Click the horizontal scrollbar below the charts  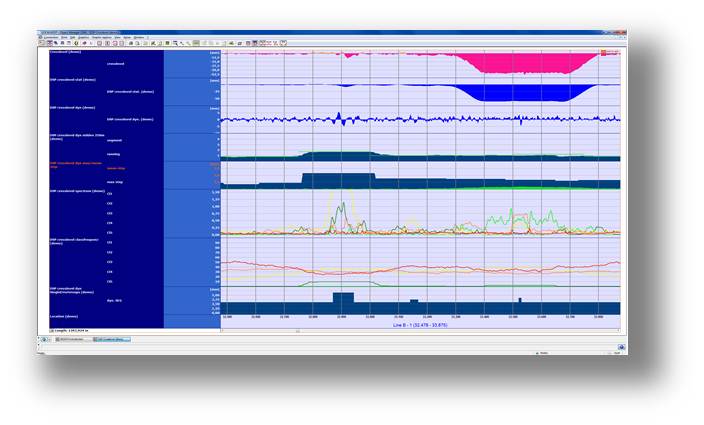[419, 331]
